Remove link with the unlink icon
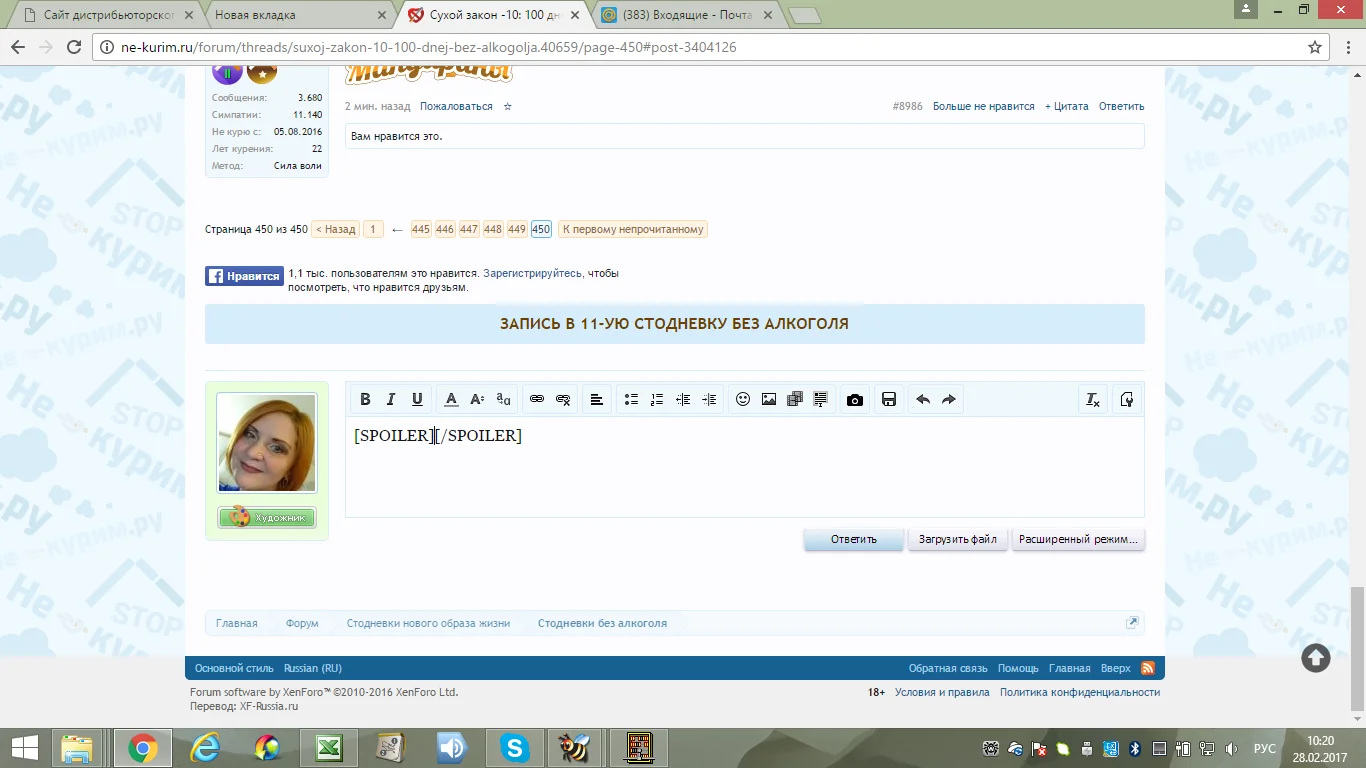The image size is (1366, 768). point(563,399)
